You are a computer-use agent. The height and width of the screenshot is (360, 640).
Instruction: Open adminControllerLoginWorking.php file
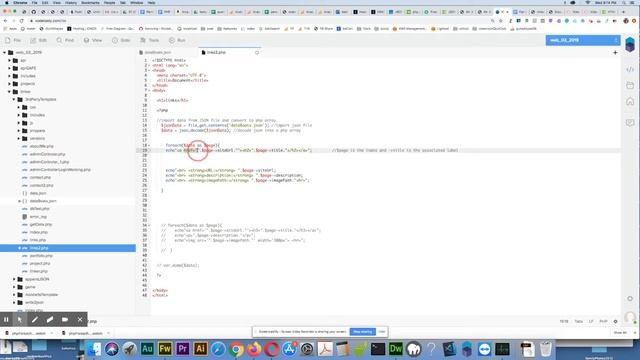tap(60, 170)
